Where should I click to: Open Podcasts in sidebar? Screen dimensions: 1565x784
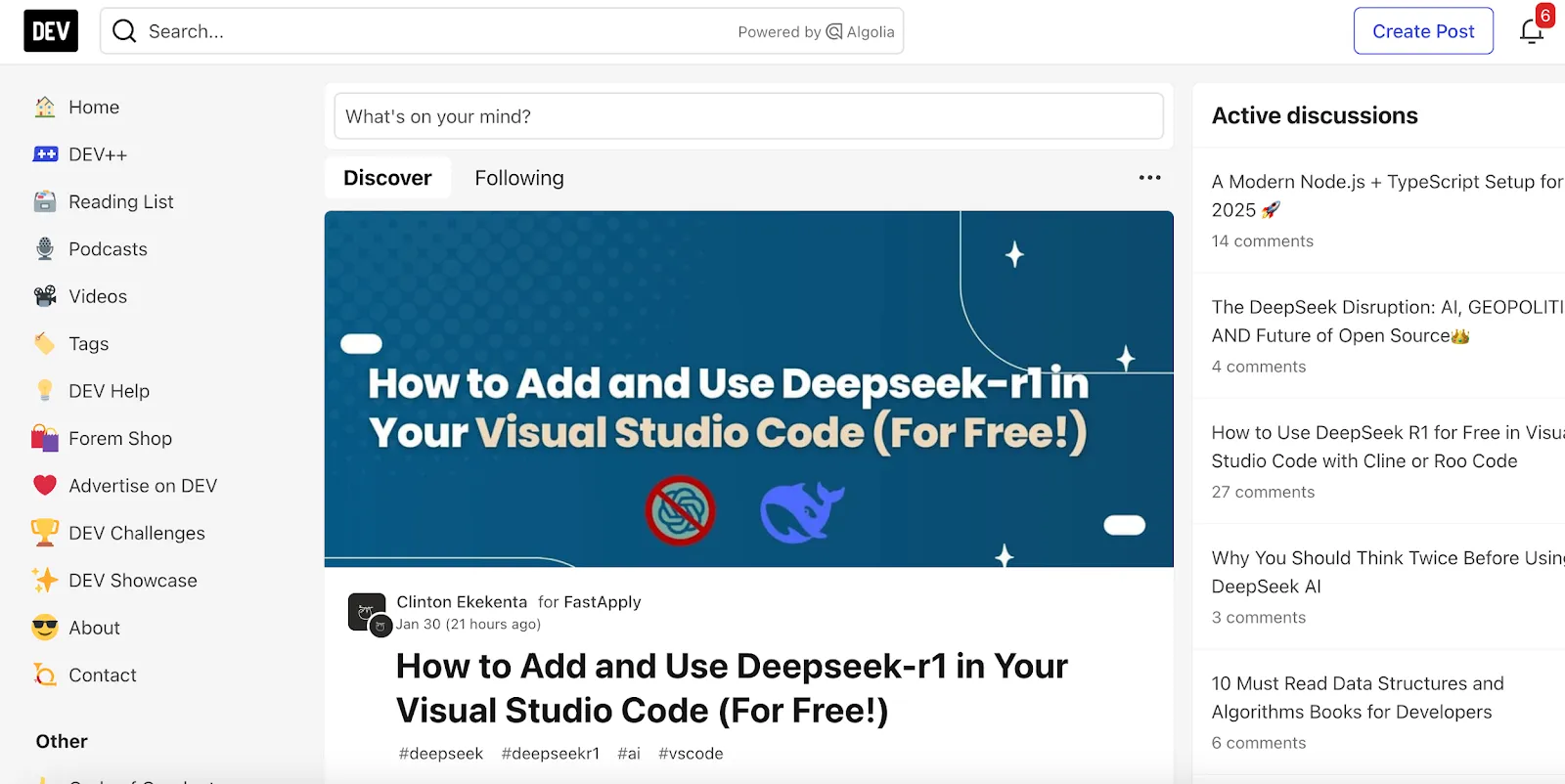[x=108, y=249]
